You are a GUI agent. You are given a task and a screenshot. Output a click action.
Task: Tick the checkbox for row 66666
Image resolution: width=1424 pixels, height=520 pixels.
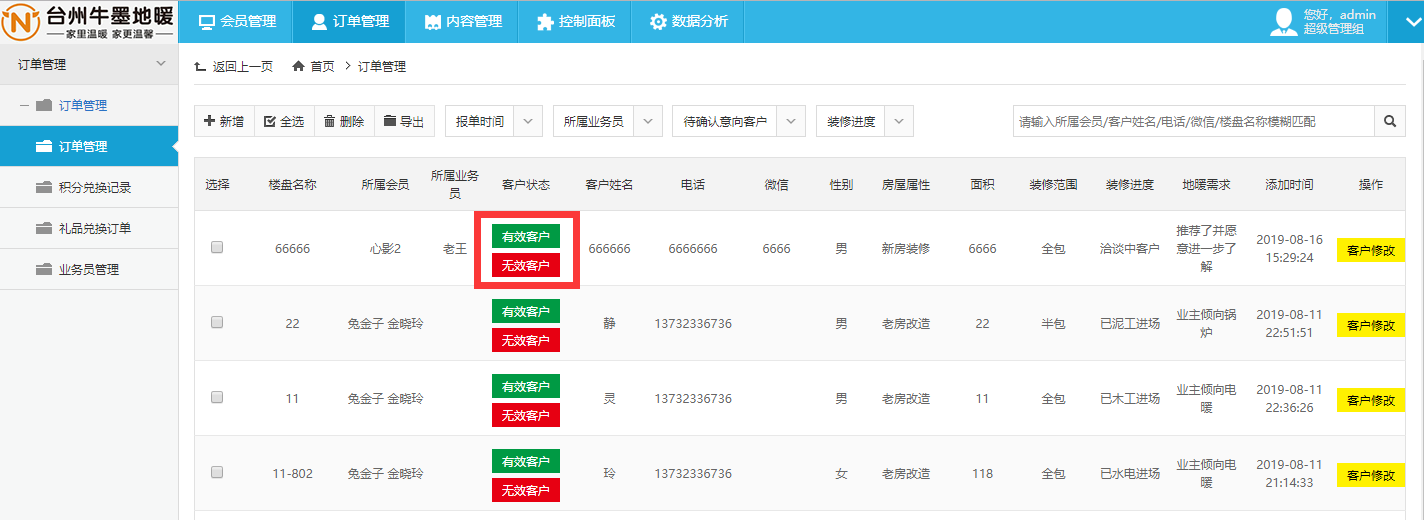217,247
